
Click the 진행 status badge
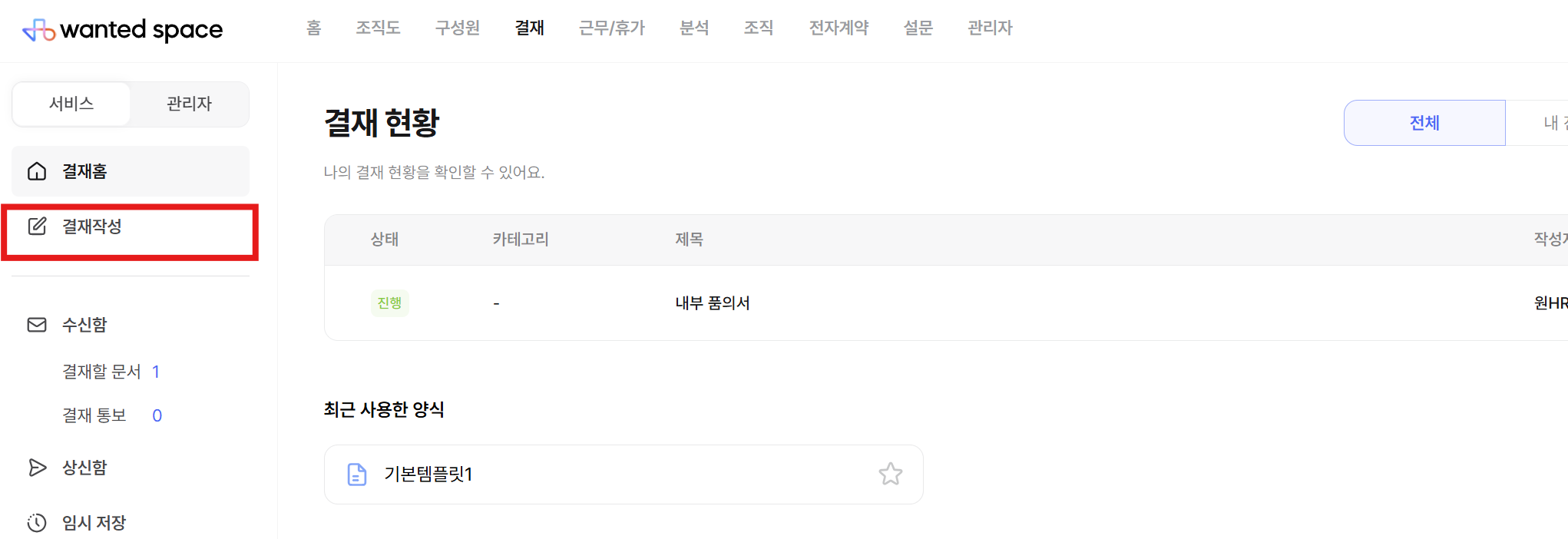click(389, 303)
